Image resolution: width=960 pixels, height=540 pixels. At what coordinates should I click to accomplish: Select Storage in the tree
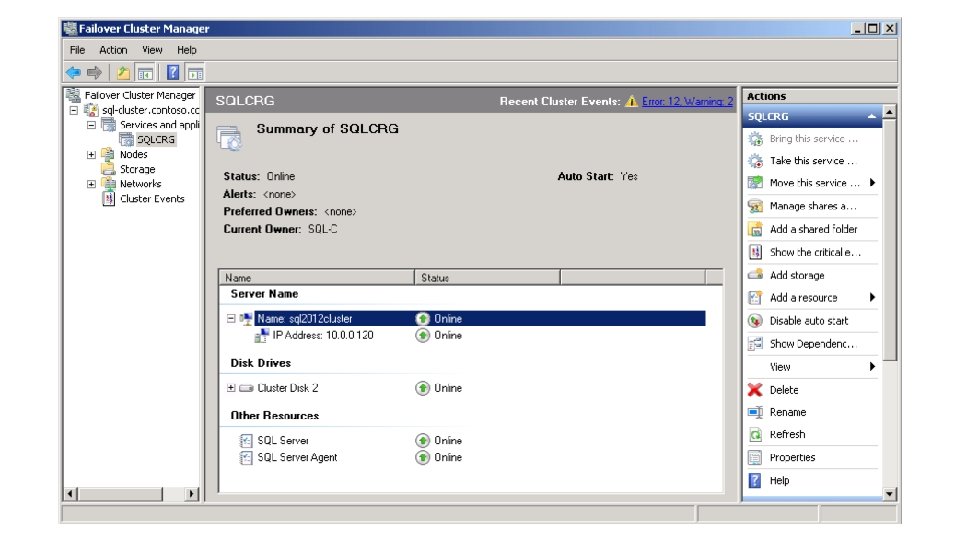(137, 169)
